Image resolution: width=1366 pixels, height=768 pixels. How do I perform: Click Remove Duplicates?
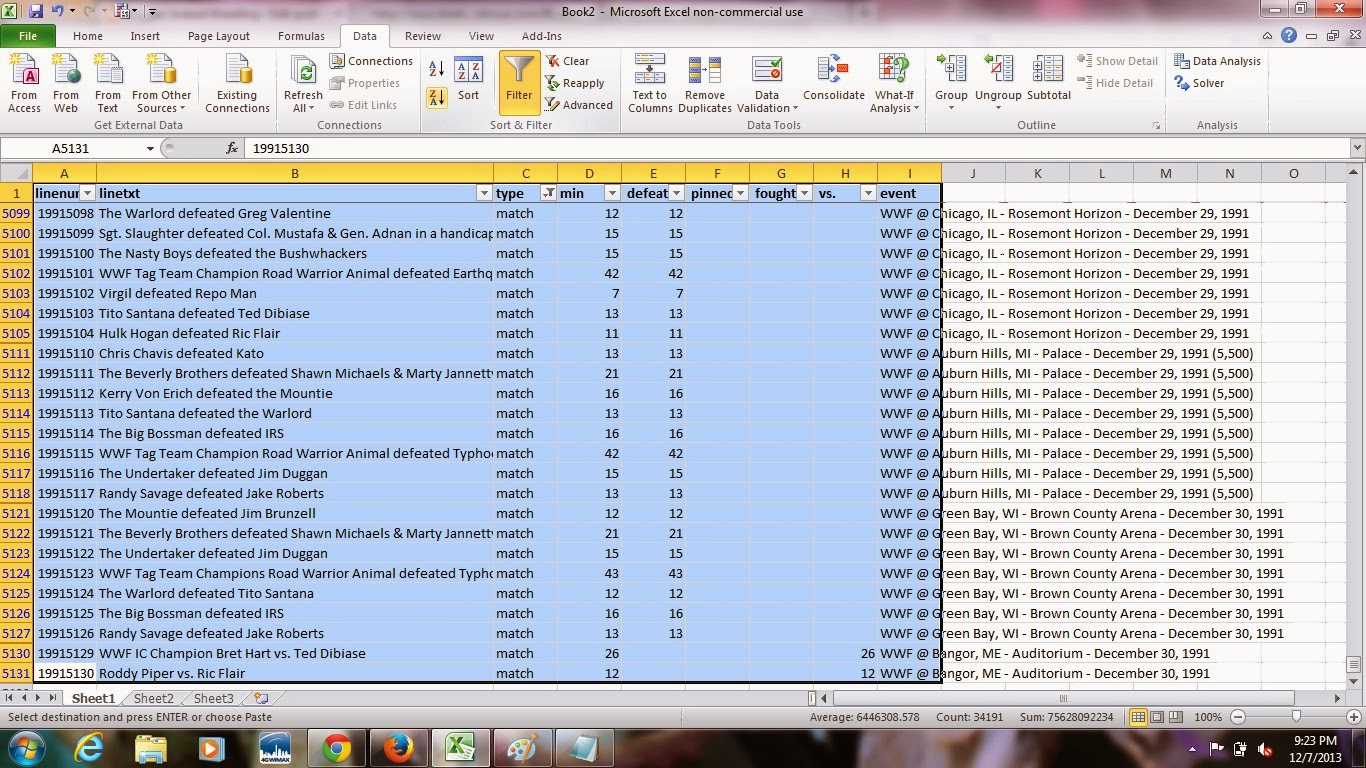point(705,84)
